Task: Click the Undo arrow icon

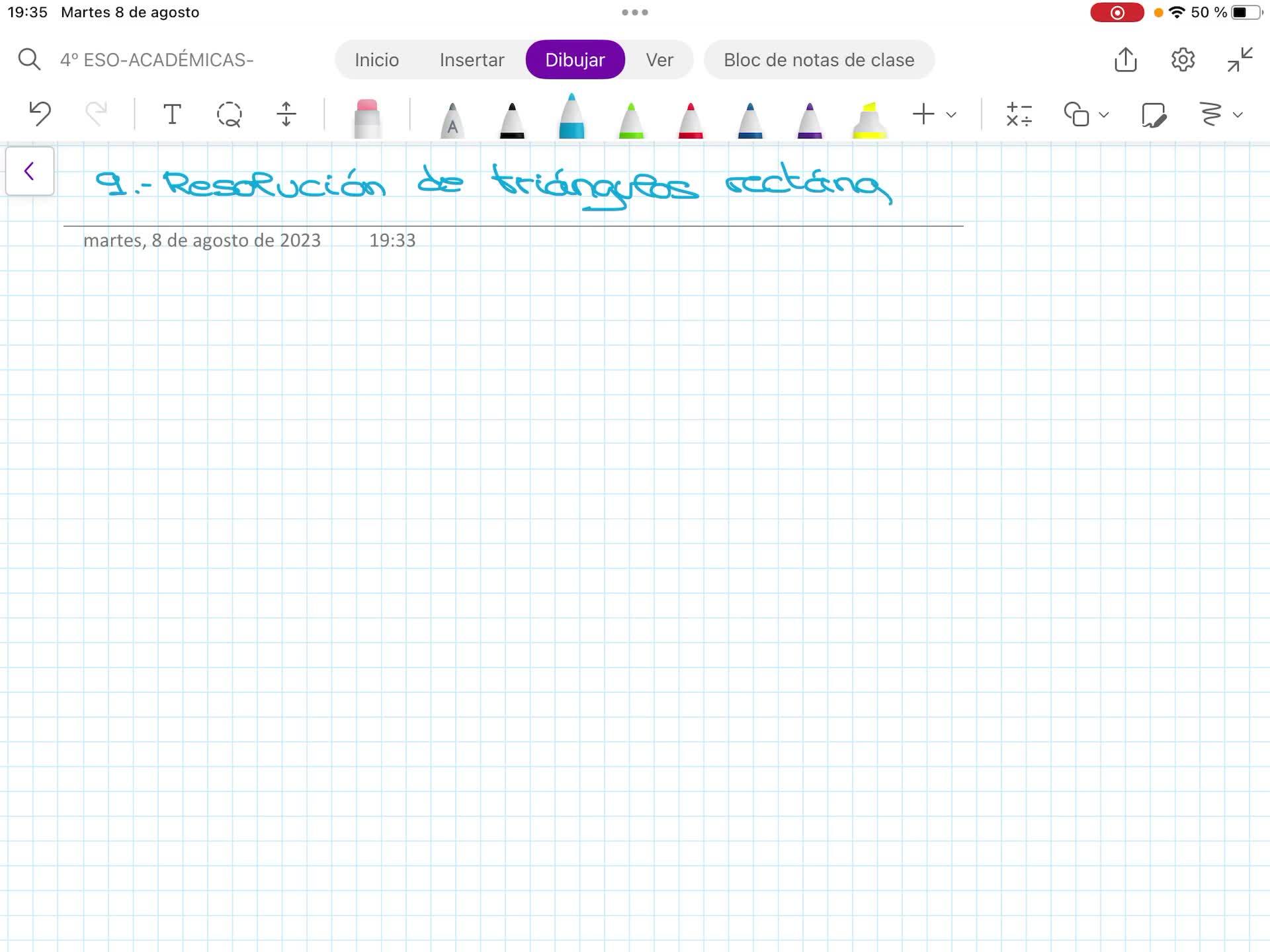Action: [x=40, y=114]
